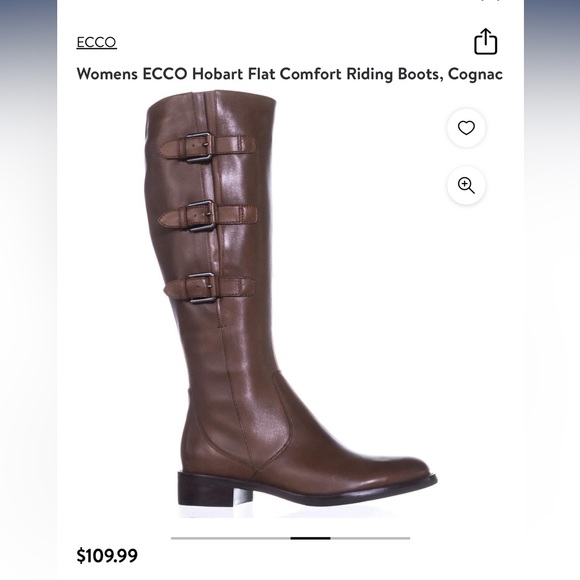
Task: Click the boot's dark heel
Action: (x=206, y=490)
